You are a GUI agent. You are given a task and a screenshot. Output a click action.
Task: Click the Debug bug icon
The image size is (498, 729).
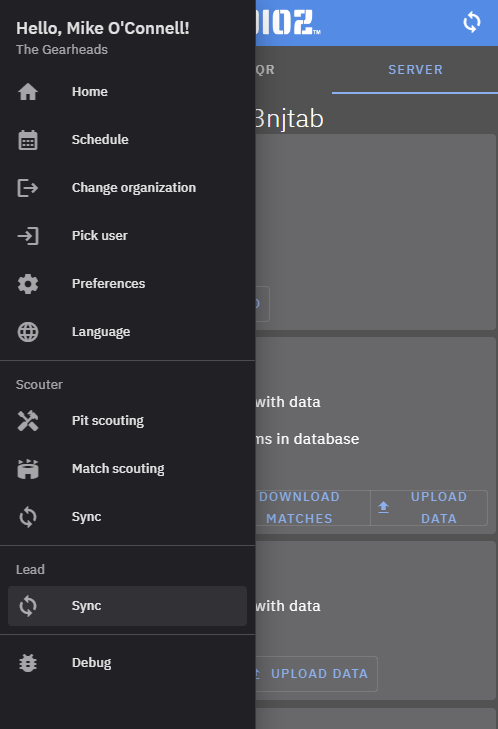(x=28, y=663)
